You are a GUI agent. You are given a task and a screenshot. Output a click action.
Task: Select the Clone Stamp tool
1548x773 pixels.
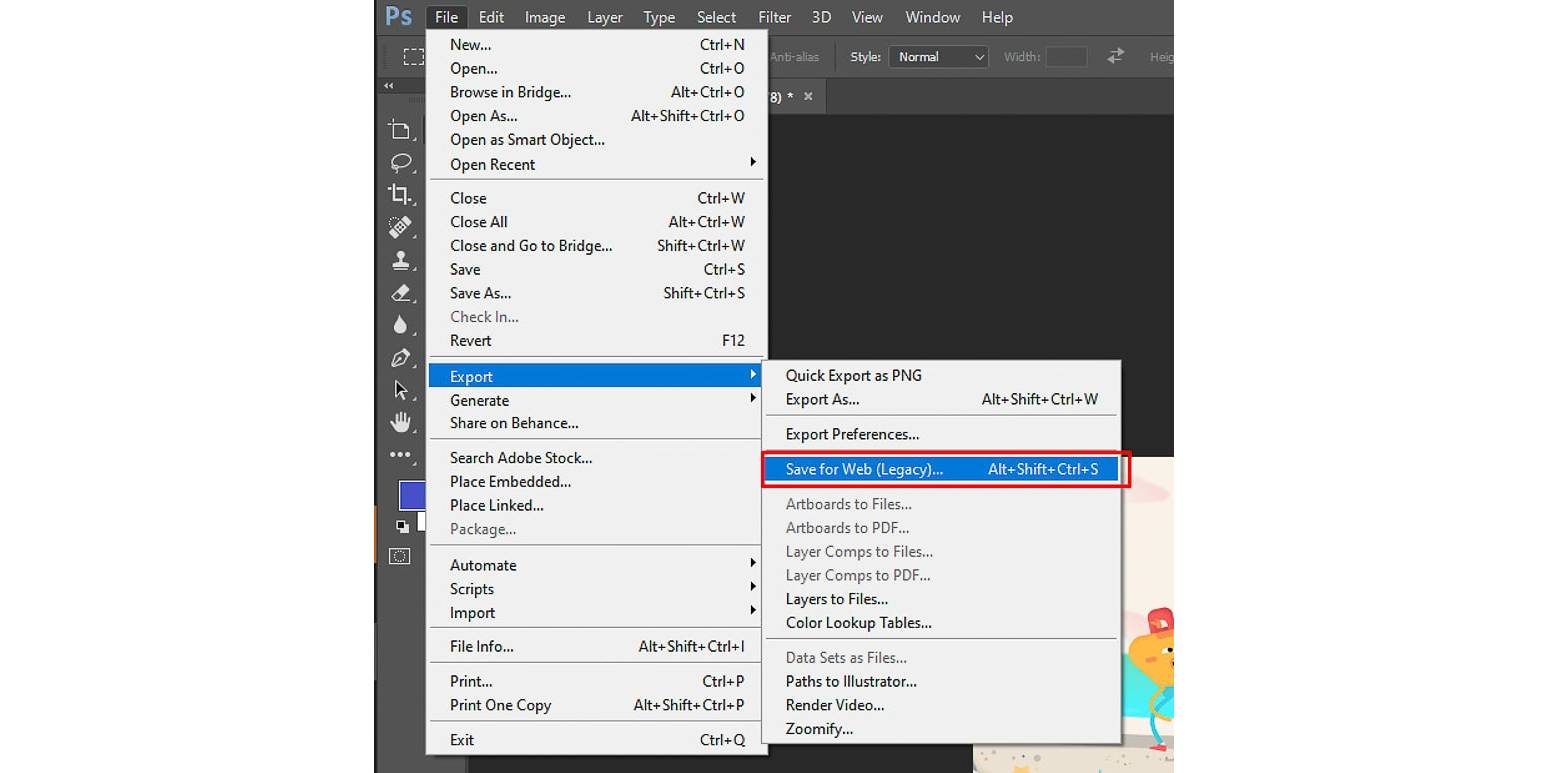click(400, 260)
